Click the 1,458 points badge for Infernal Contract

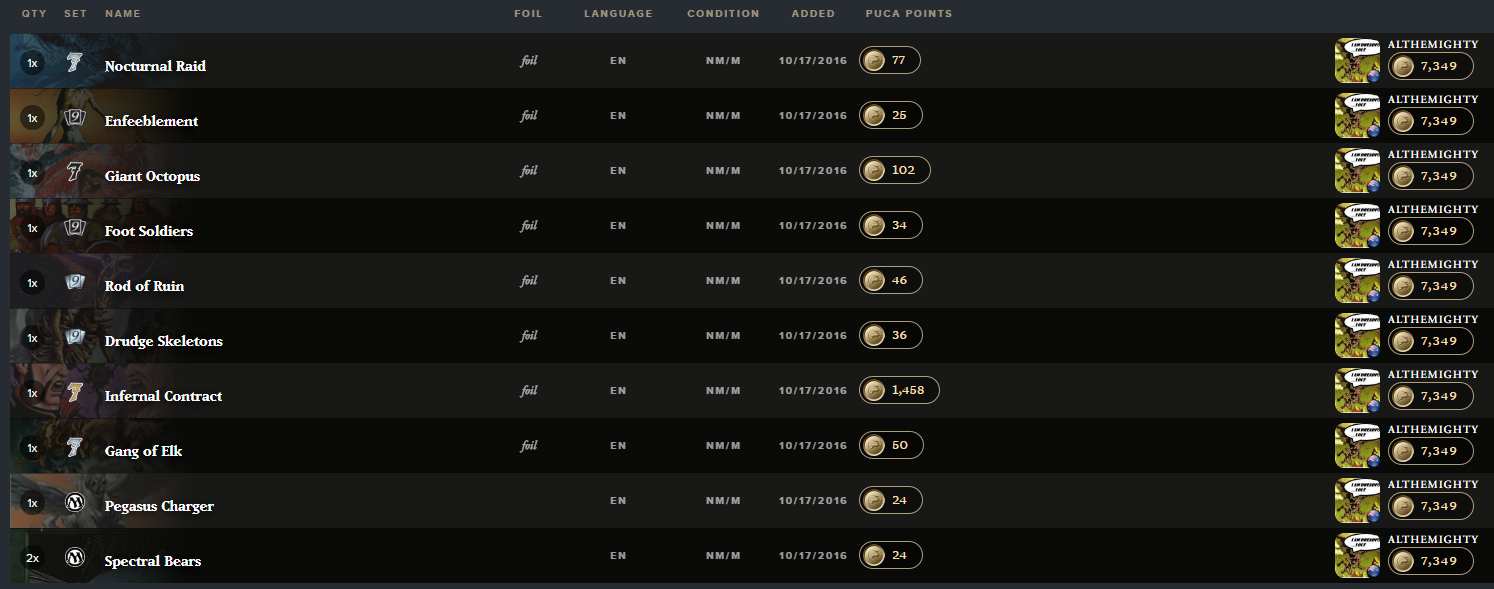pyautogui.click(x=899, y=390)
